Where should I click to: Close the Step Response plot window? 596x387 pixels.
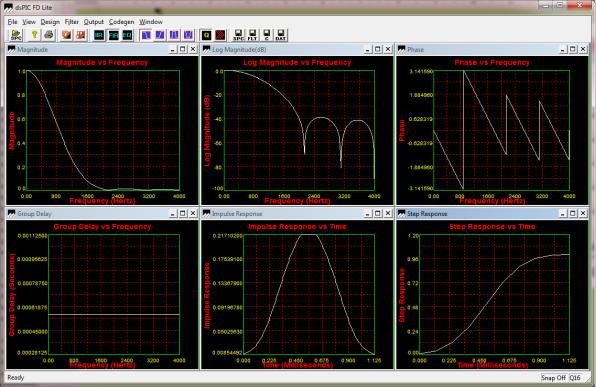[x=583, y=214]
